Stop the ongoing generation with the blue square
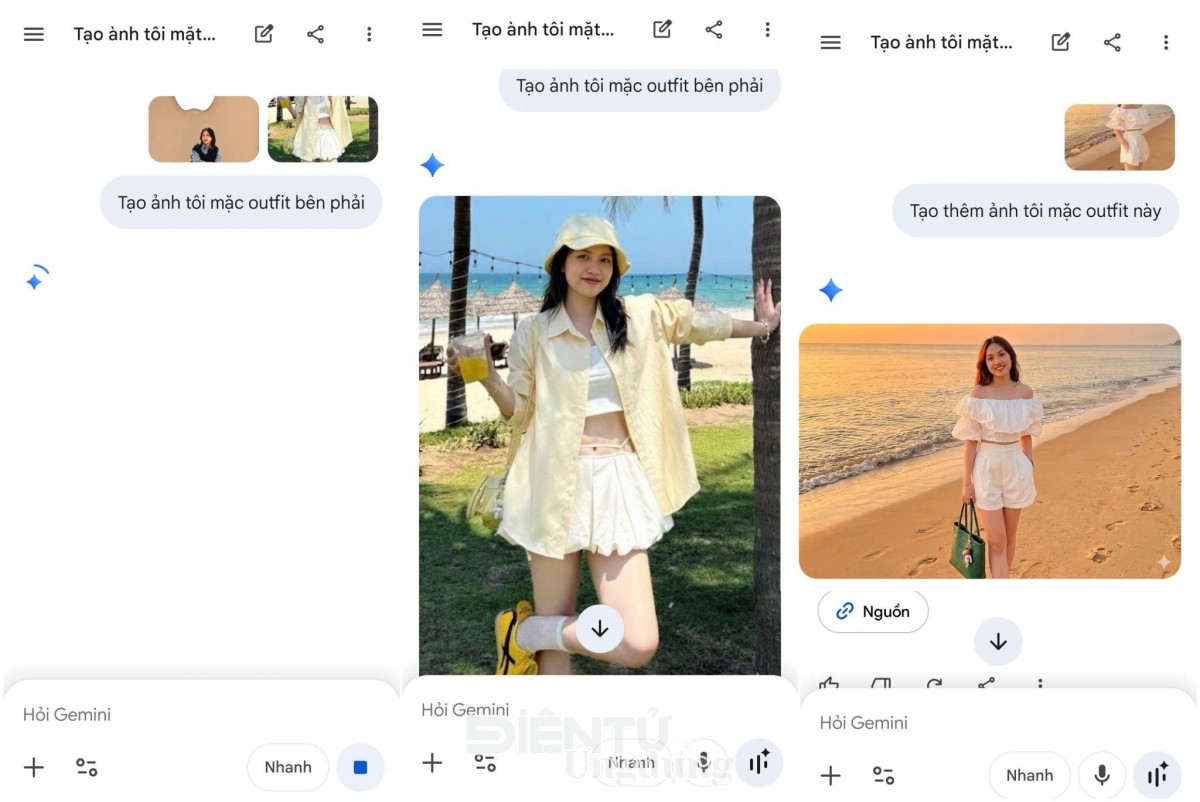The width and height of the screenshot is (1200, 802). coord(358,767)
